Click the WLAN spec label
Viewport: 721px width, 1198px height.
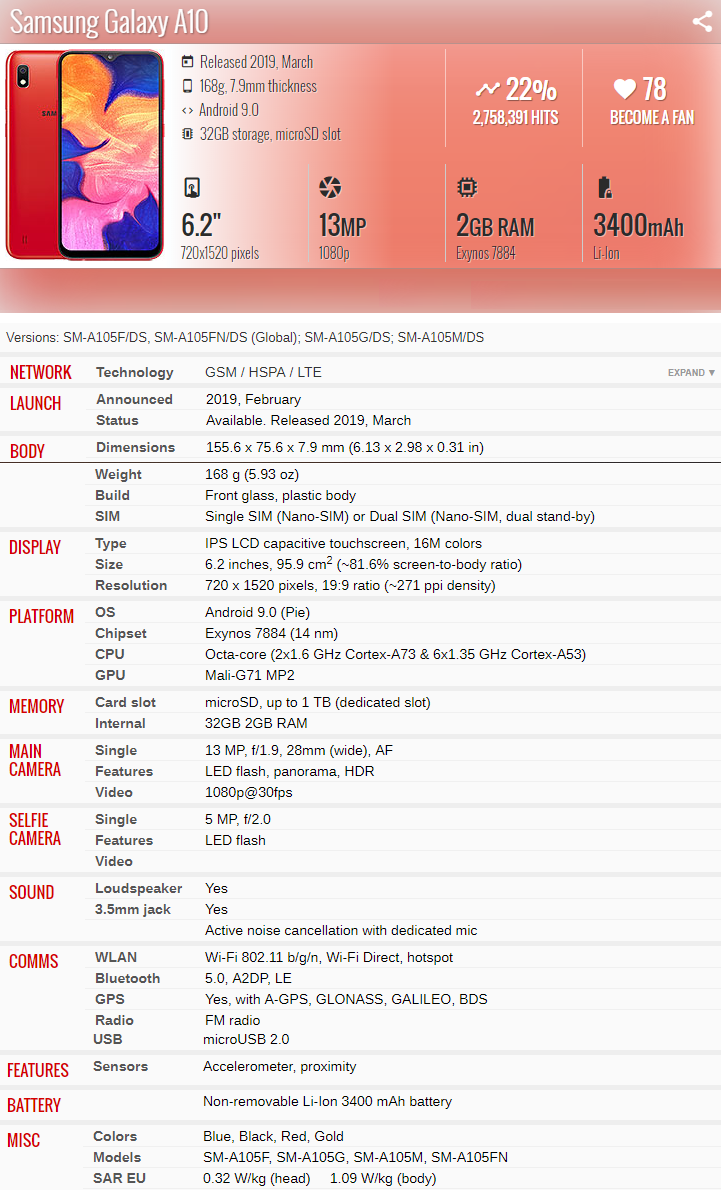[x=116, y=957]
